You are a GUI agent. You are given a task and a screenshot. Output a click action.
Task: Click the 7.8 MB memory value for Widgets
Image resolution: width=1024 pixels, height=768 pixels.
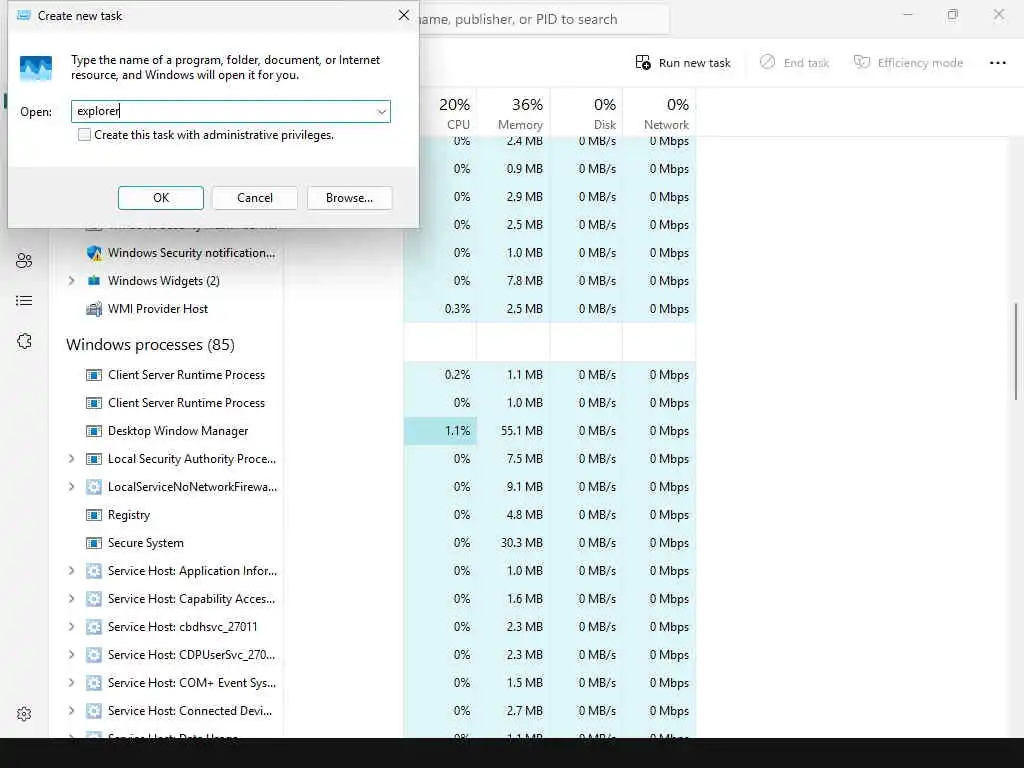click(524, 281)
